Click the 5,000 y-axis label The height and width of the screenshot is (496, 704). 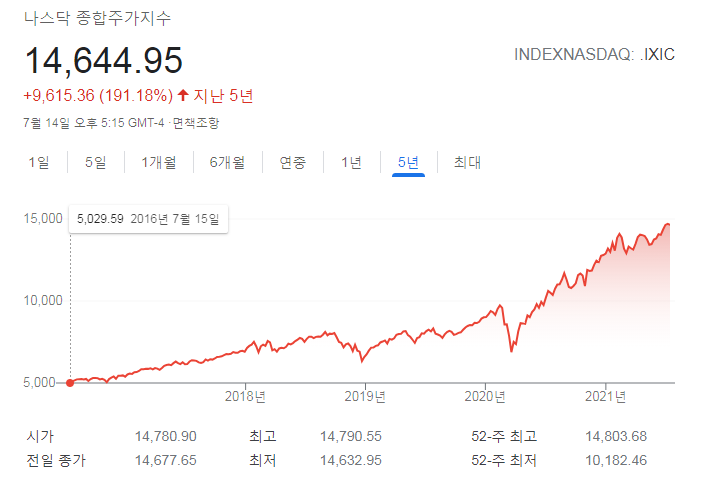pyautogui.click(x=40, y=382)
